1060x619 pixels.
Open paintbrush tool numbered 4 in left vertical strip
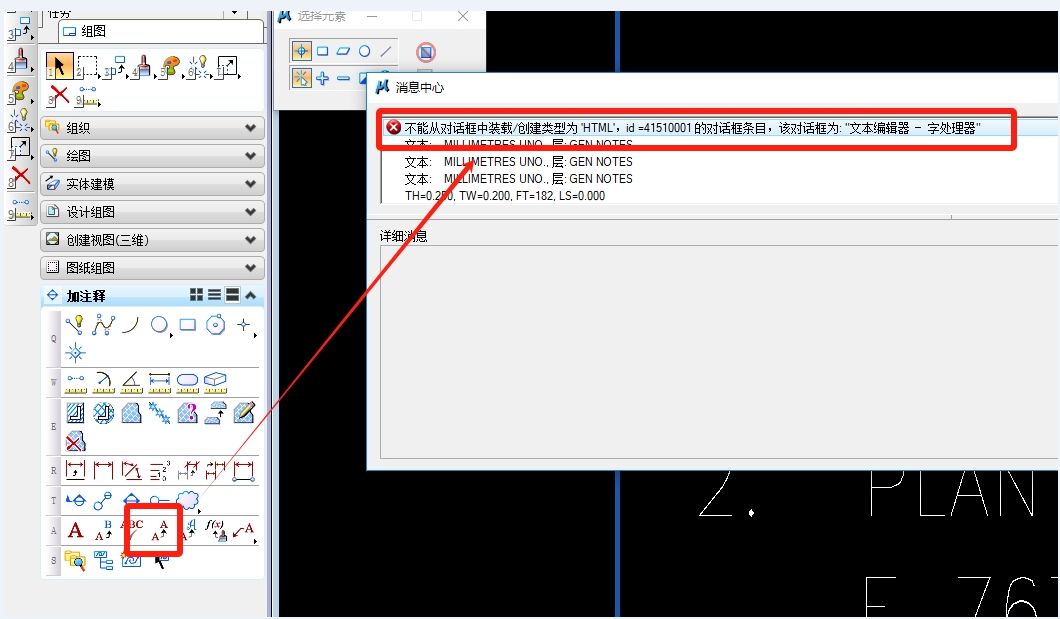(20, 60)
